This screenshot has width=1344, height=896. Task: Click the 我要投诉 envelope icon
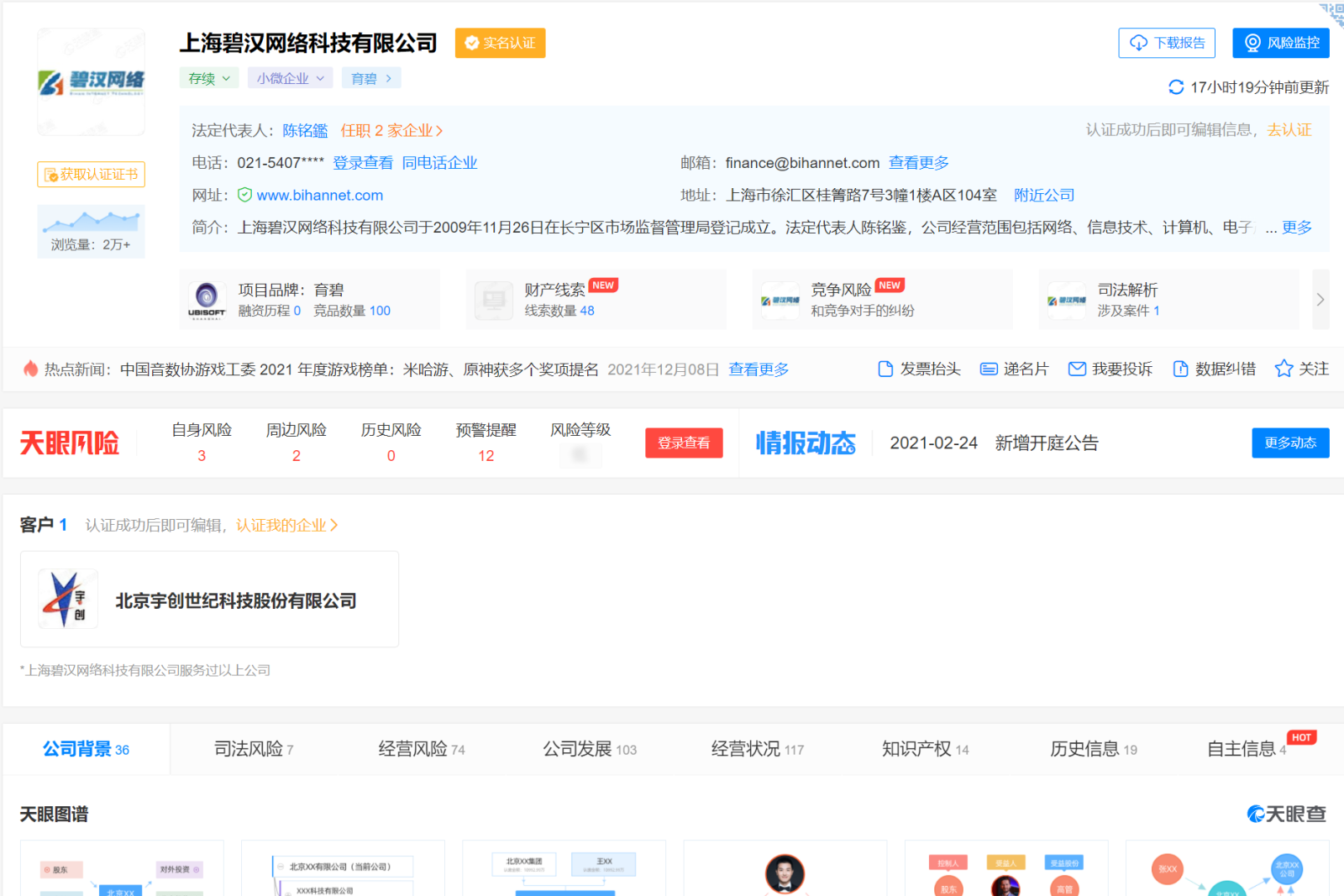(x=1077, y=369)
